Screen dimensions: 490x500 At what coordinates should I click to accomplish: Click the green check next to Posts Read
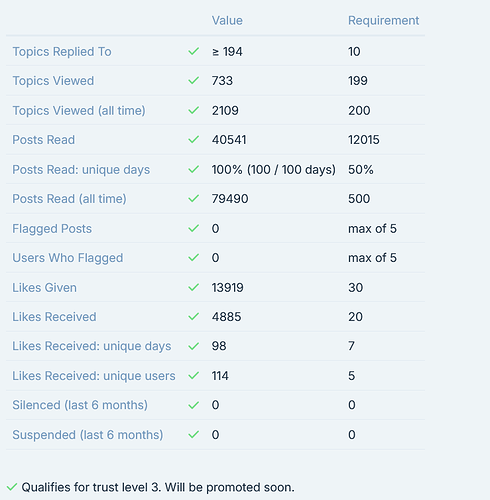(193, 139)
